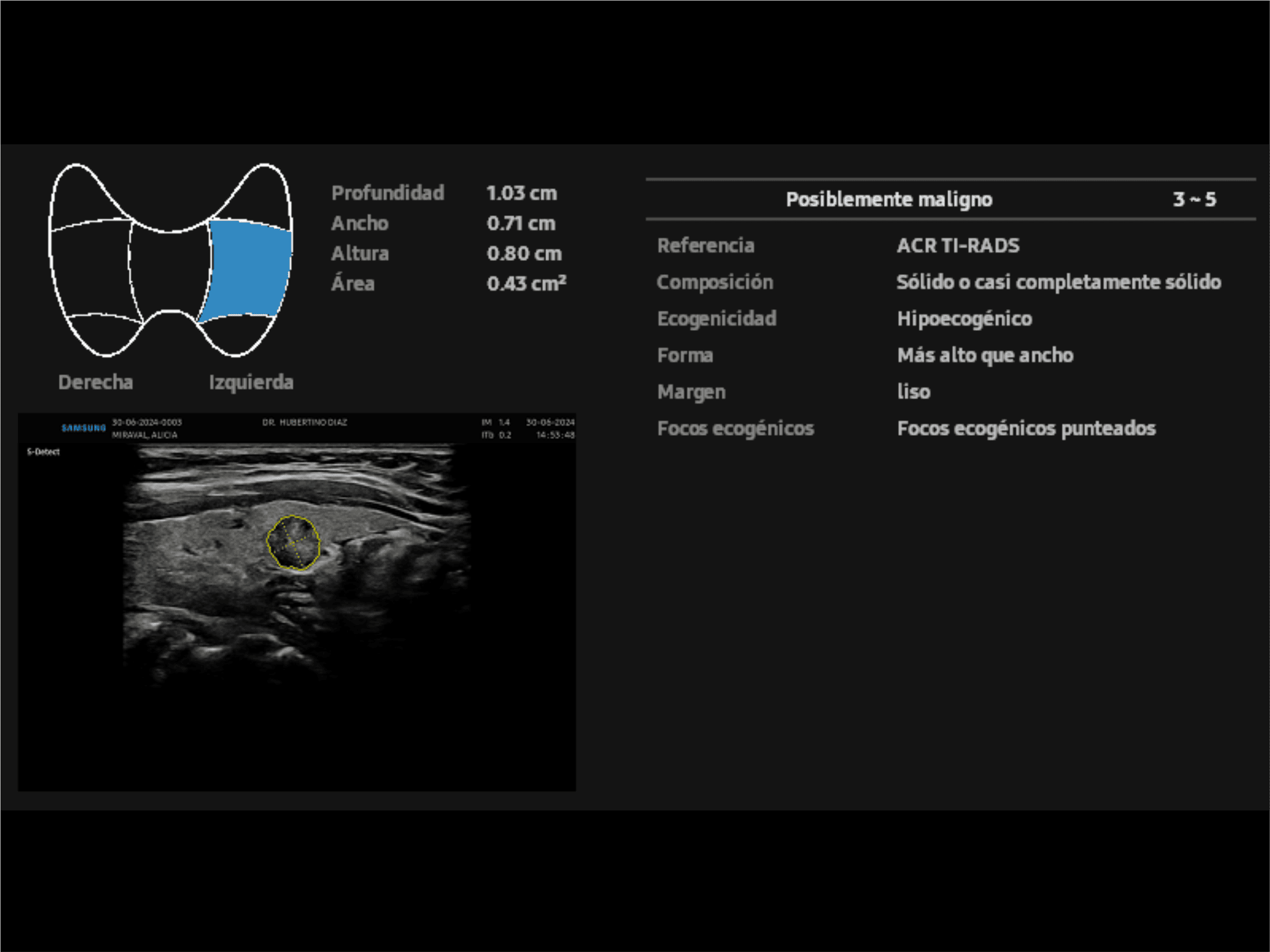Change the Ecogenicidad value Hipoecogénico
The height and width of the screenshot is (952, 1270).
(x=964, y=319)
